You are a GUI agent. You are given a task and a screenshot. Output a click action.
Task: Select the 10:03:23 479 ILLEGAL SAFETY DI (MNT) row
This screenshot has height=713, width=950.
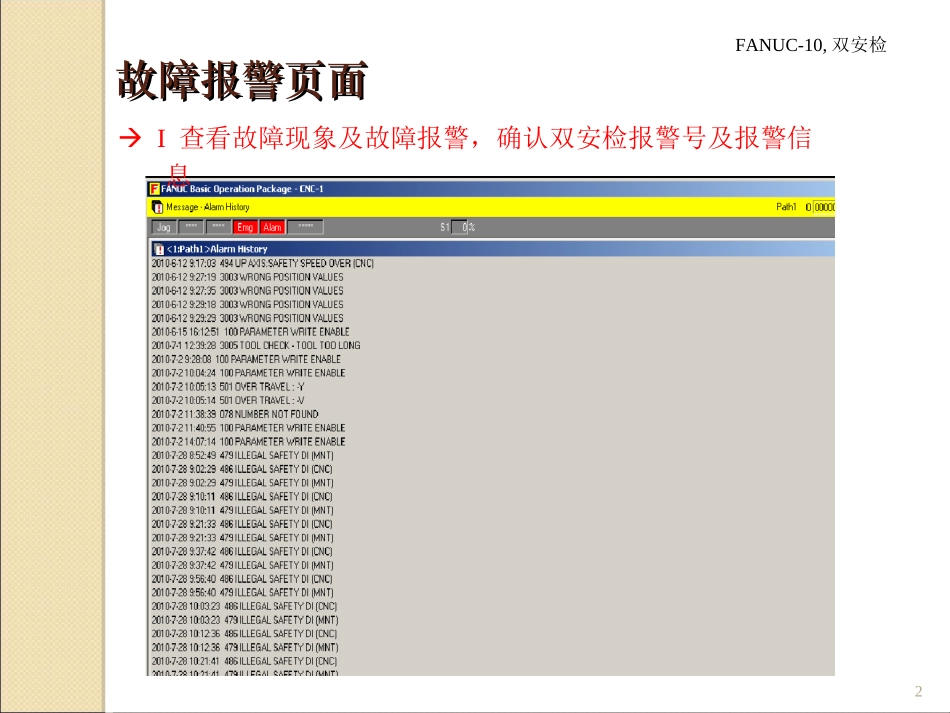click(x=245, y=620)
